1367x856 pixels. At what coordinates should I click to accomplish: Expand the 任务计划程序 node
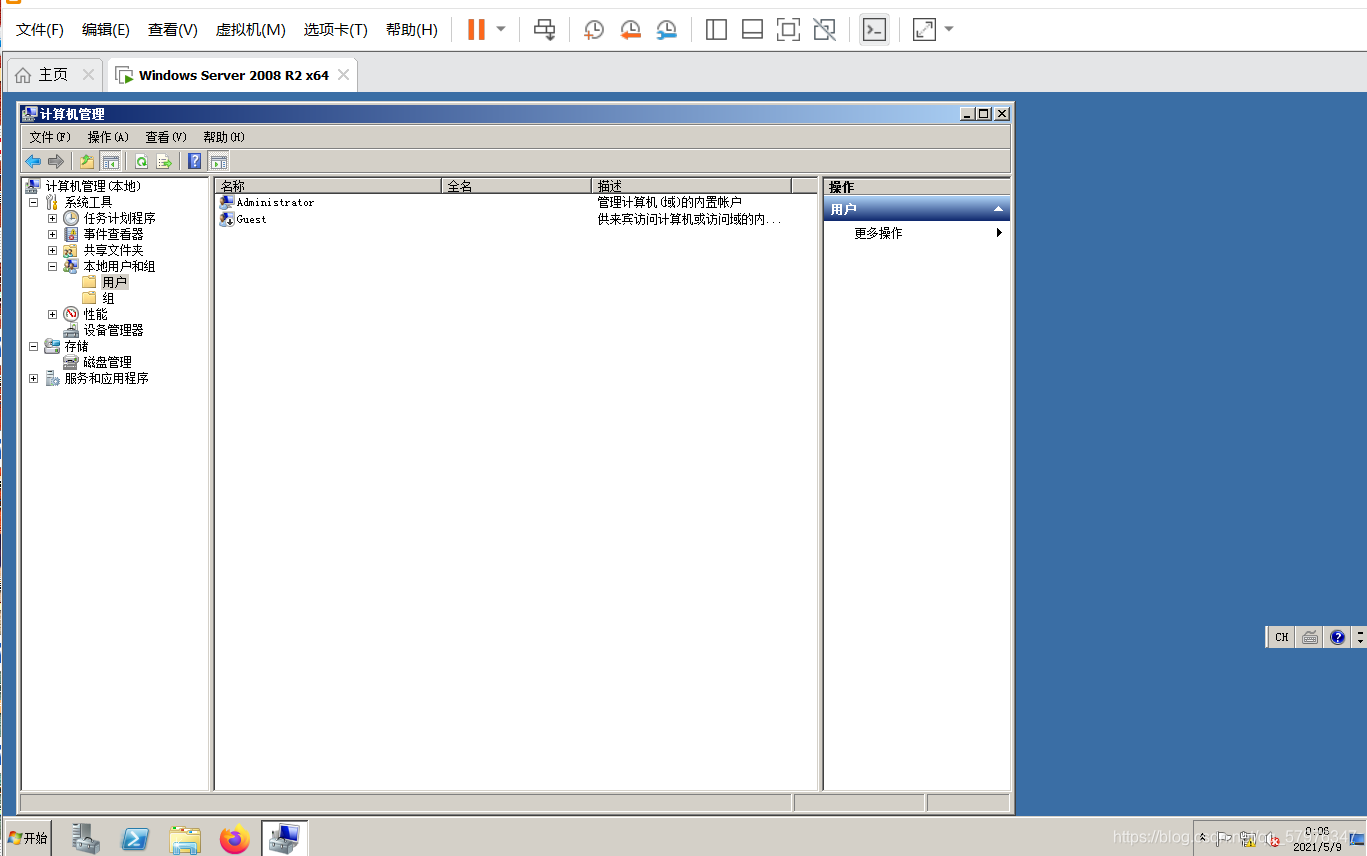52,218
